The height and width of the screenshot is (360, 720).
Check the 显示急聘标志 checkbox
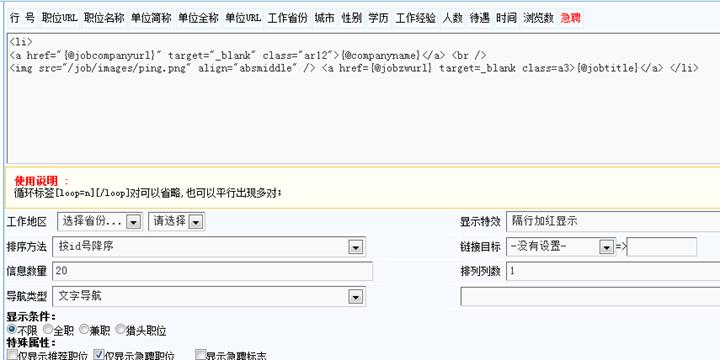(200, 355)
